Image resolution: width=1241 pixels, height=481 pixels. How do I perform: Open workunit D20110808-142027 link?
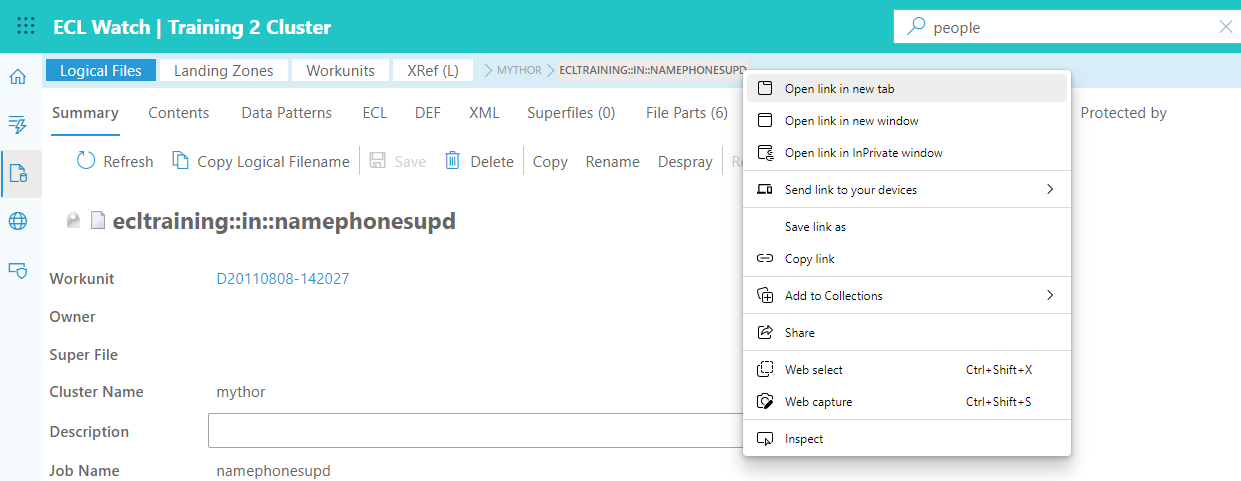coord(283,279)
